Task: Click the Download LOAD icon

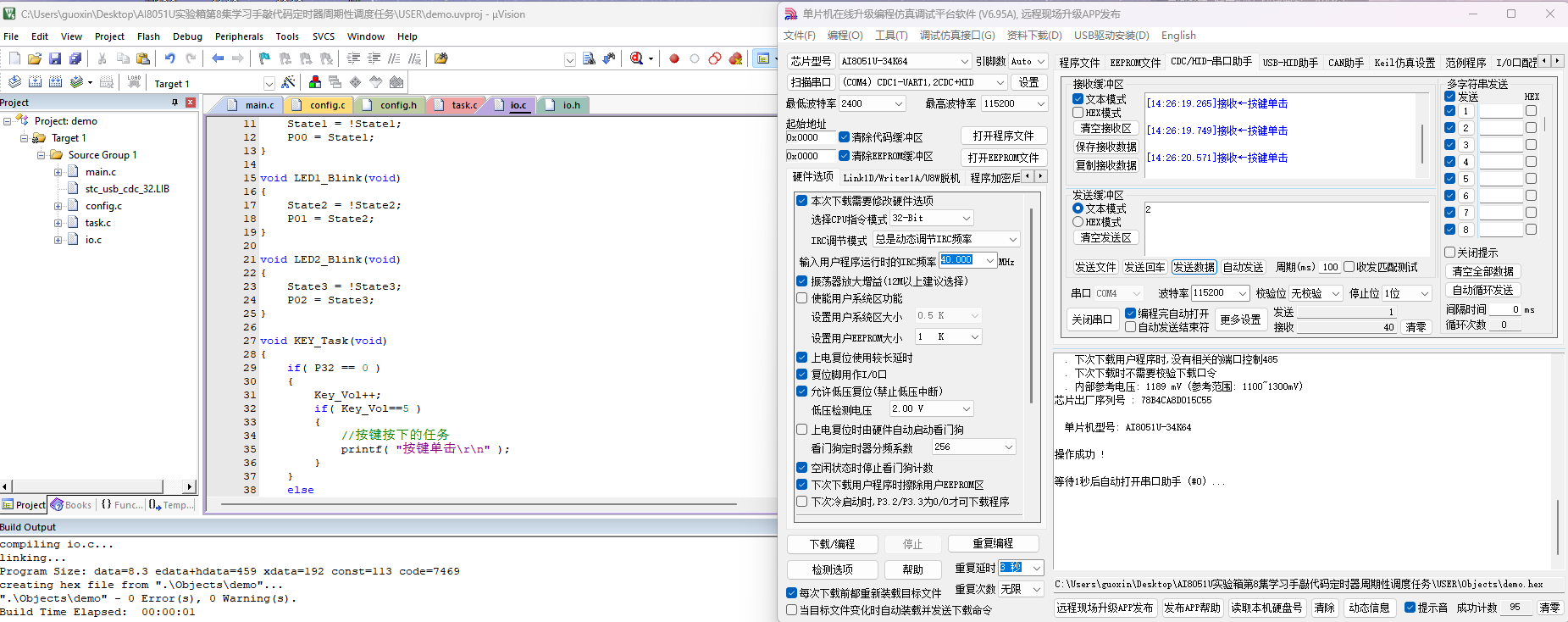Action: (x=134, y=82)
